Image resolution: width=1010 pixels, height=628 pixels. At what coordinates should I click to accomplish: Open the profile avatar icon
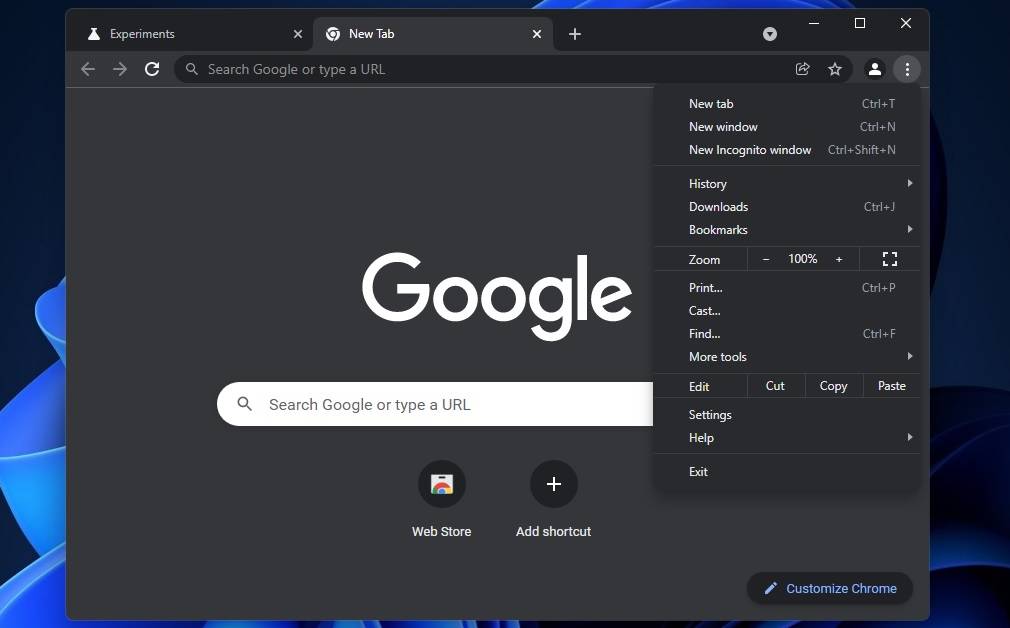pyautogui.click(x=874, y=69)
